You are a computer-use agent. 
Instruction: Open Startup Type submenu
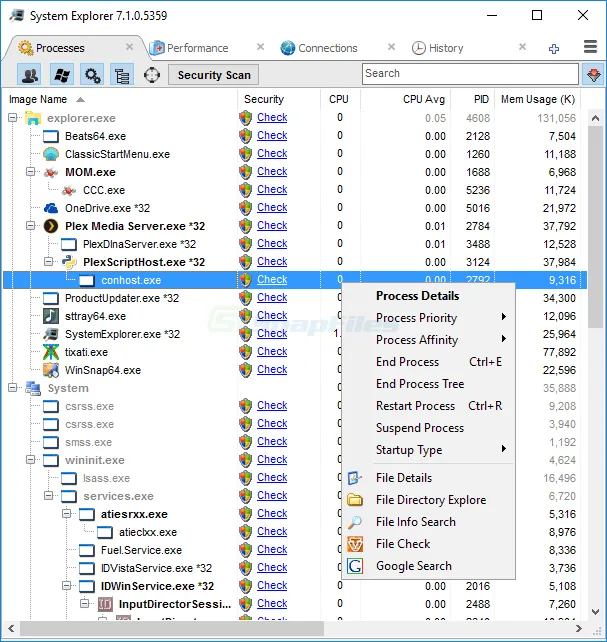pyautogui.click(x=429, y=450)
